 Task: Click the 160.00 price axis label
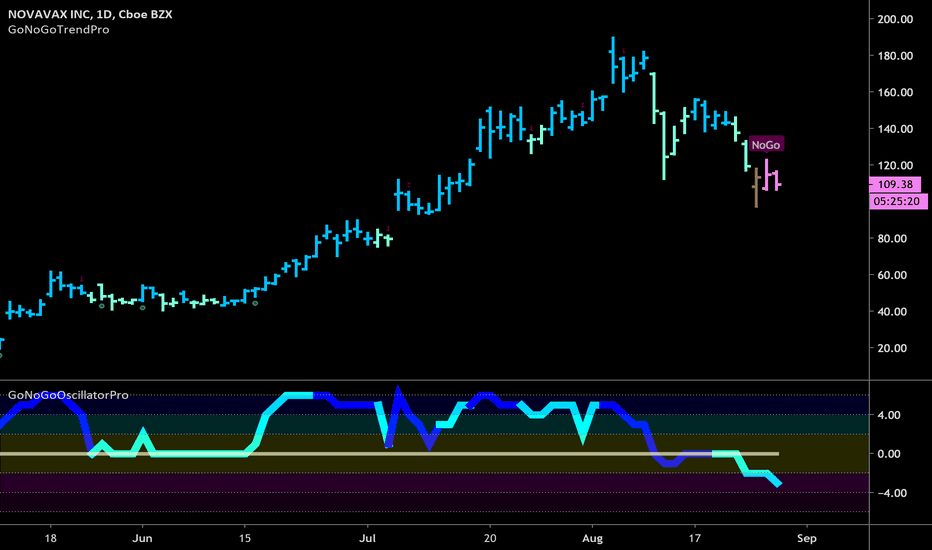[x=895, y=92]
